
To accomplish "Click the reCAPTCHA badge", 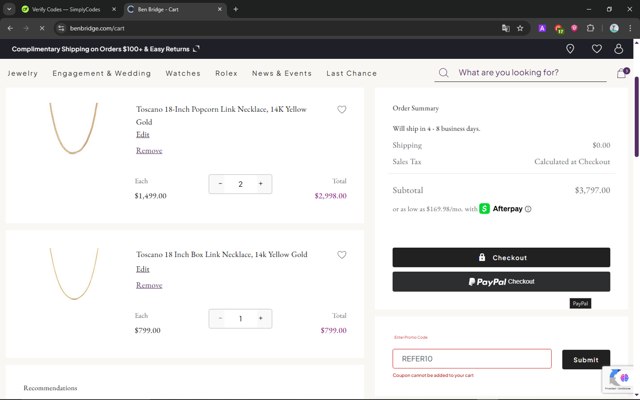I will pos(618,380).
